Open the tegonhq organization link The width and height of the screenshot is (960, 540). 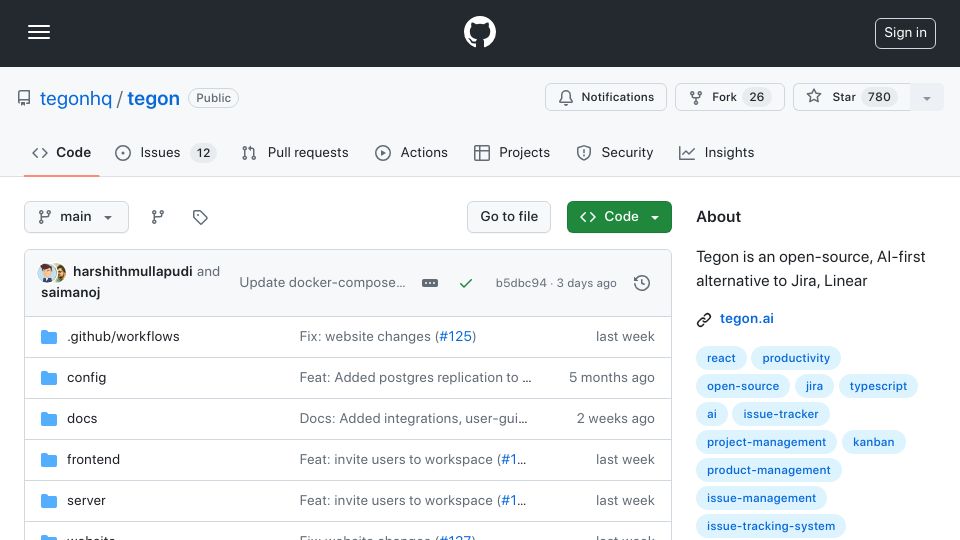[76, 98]
